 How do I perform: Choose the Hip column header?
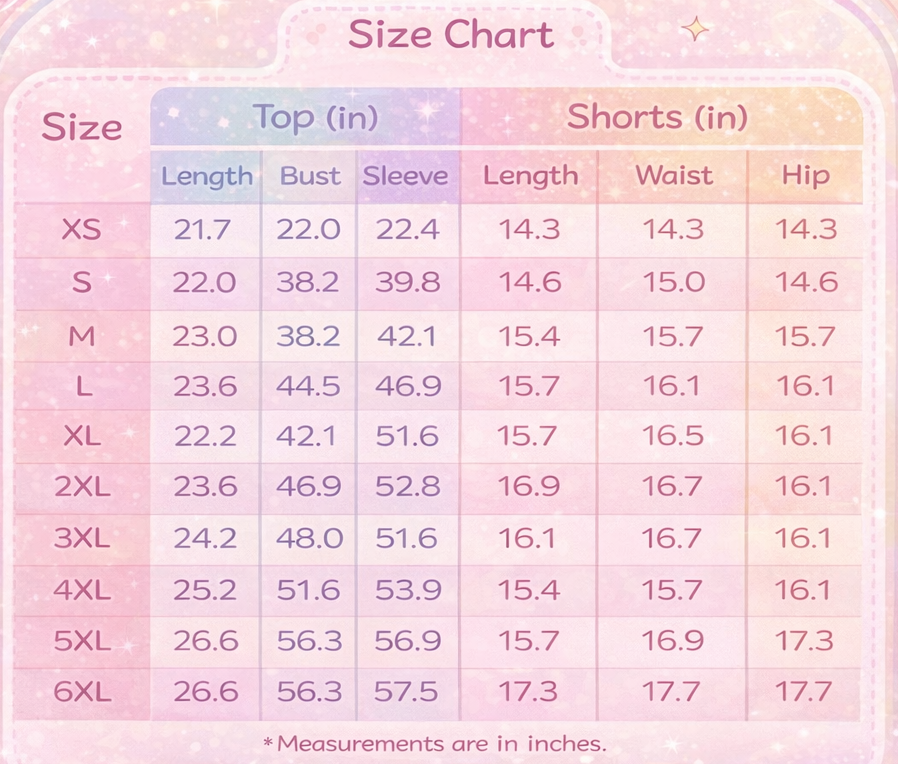pos(805,176)
